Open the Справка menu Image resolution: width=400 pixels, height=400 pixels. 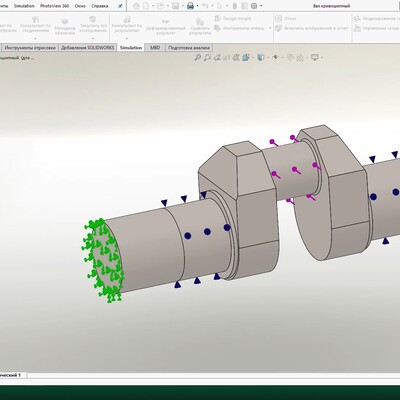click(x=100, y=6)
